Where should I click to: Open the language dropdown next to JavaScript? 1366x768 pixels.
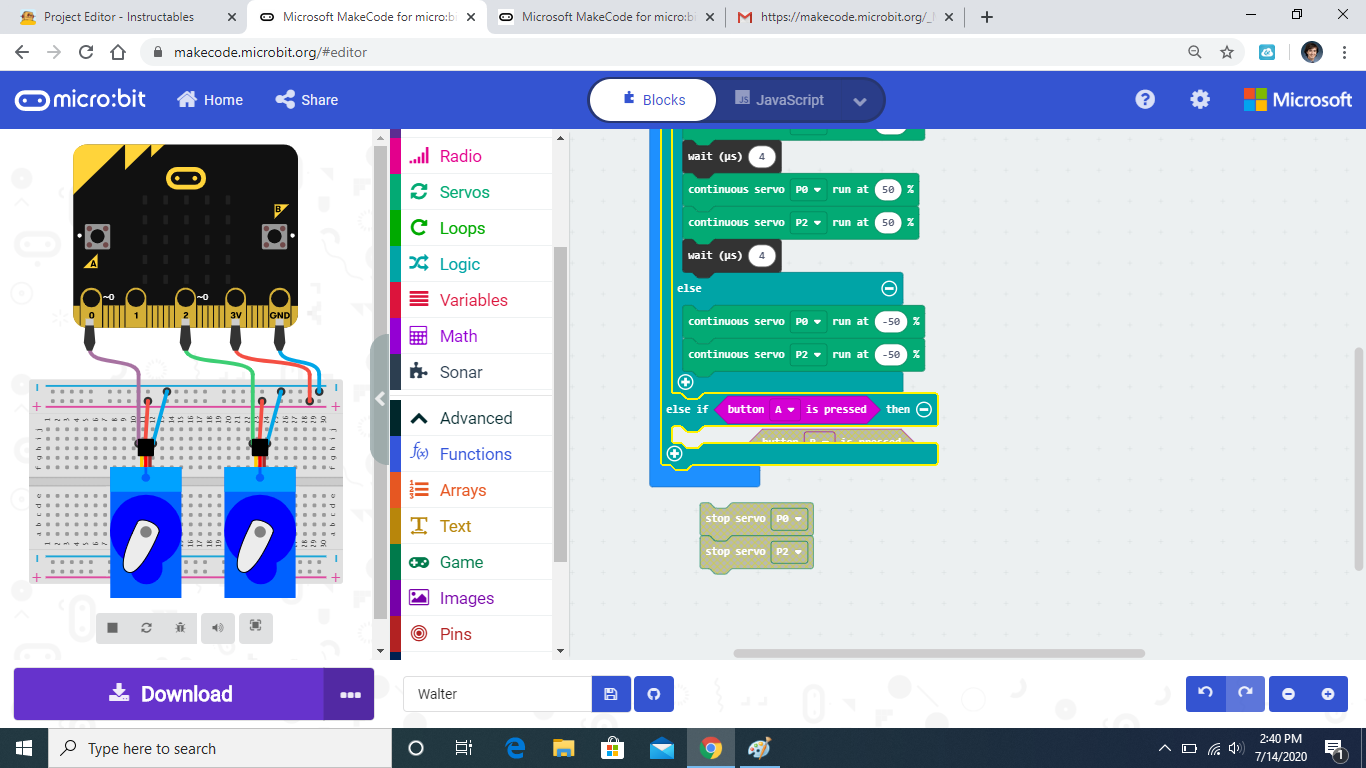[860, 101]
